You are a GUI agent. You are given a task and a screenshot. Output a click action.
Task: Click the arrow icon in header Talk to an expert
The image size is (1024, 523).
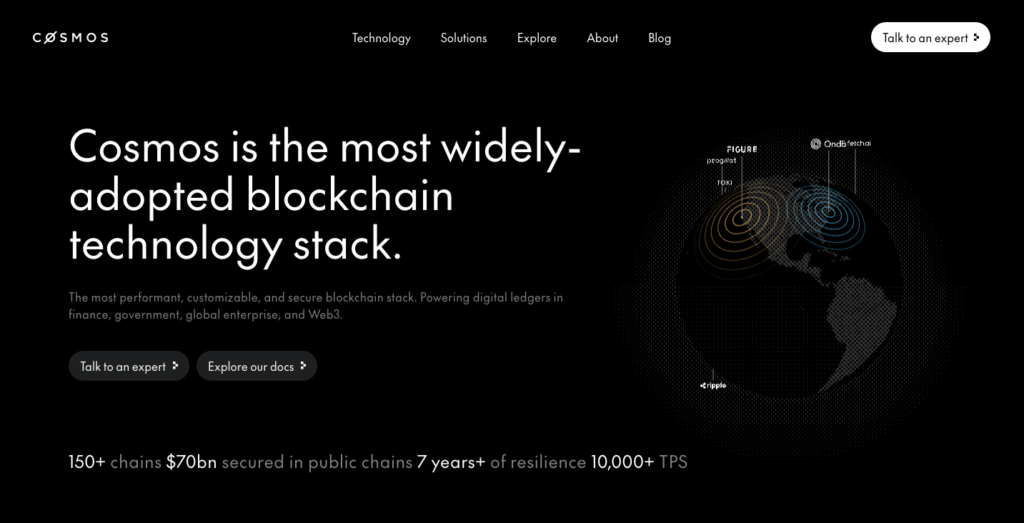976,37
